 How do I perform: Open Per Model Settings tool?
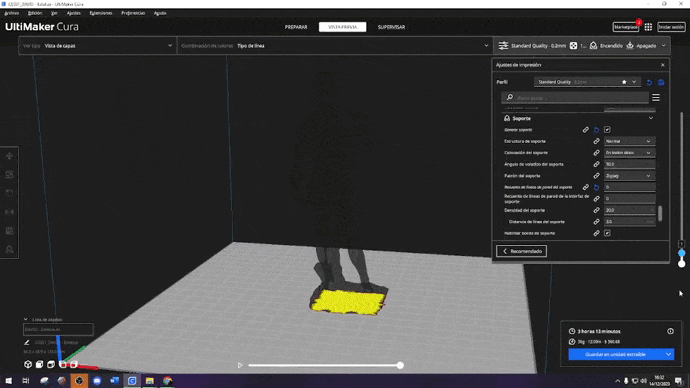tap(9, 231)
